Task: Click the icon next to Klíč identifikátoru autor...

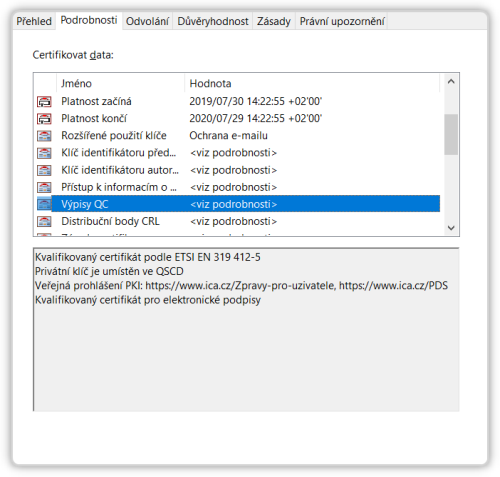Action: [44, 170]
